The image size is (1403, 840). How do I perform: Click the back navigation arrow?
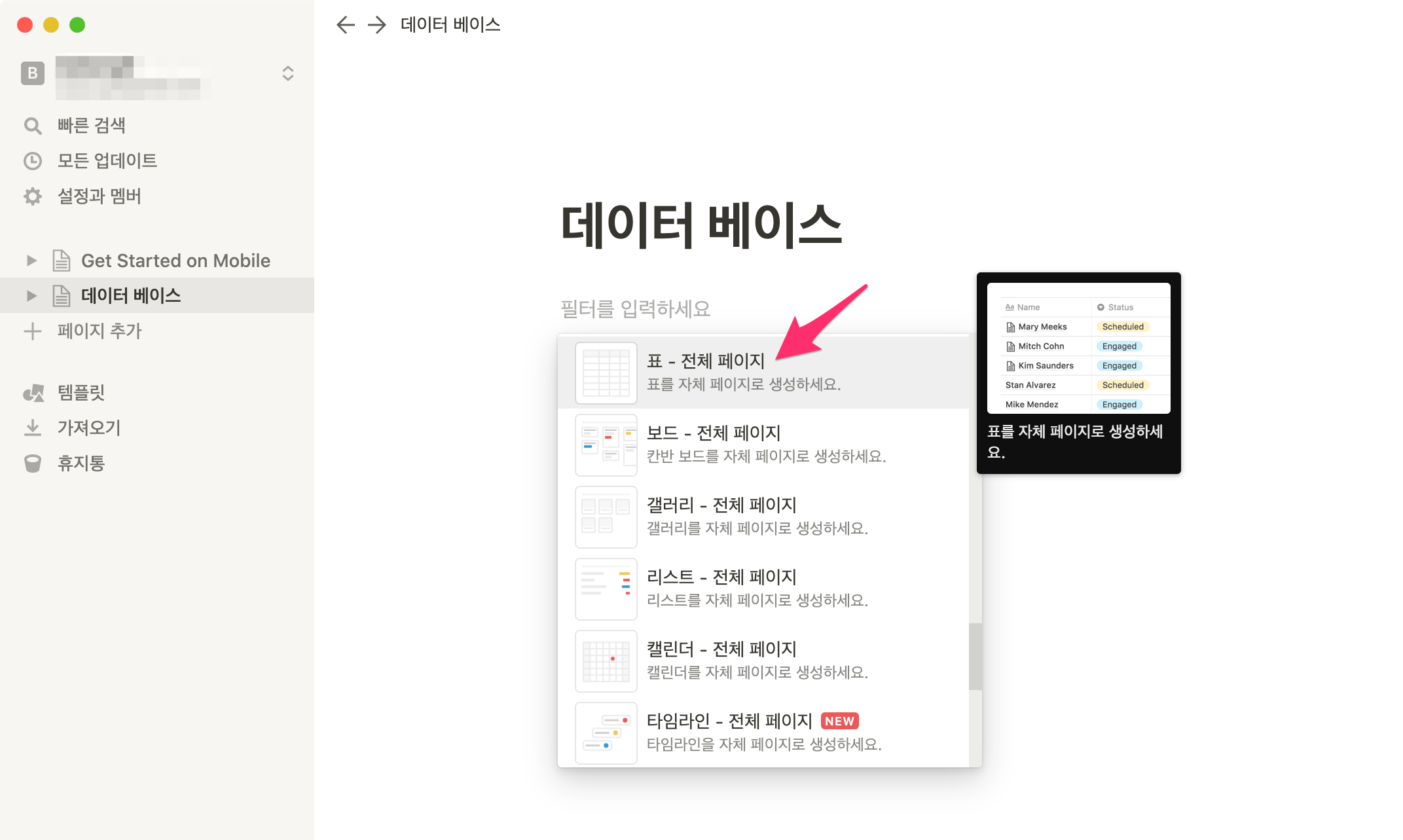tap(345, 25)
